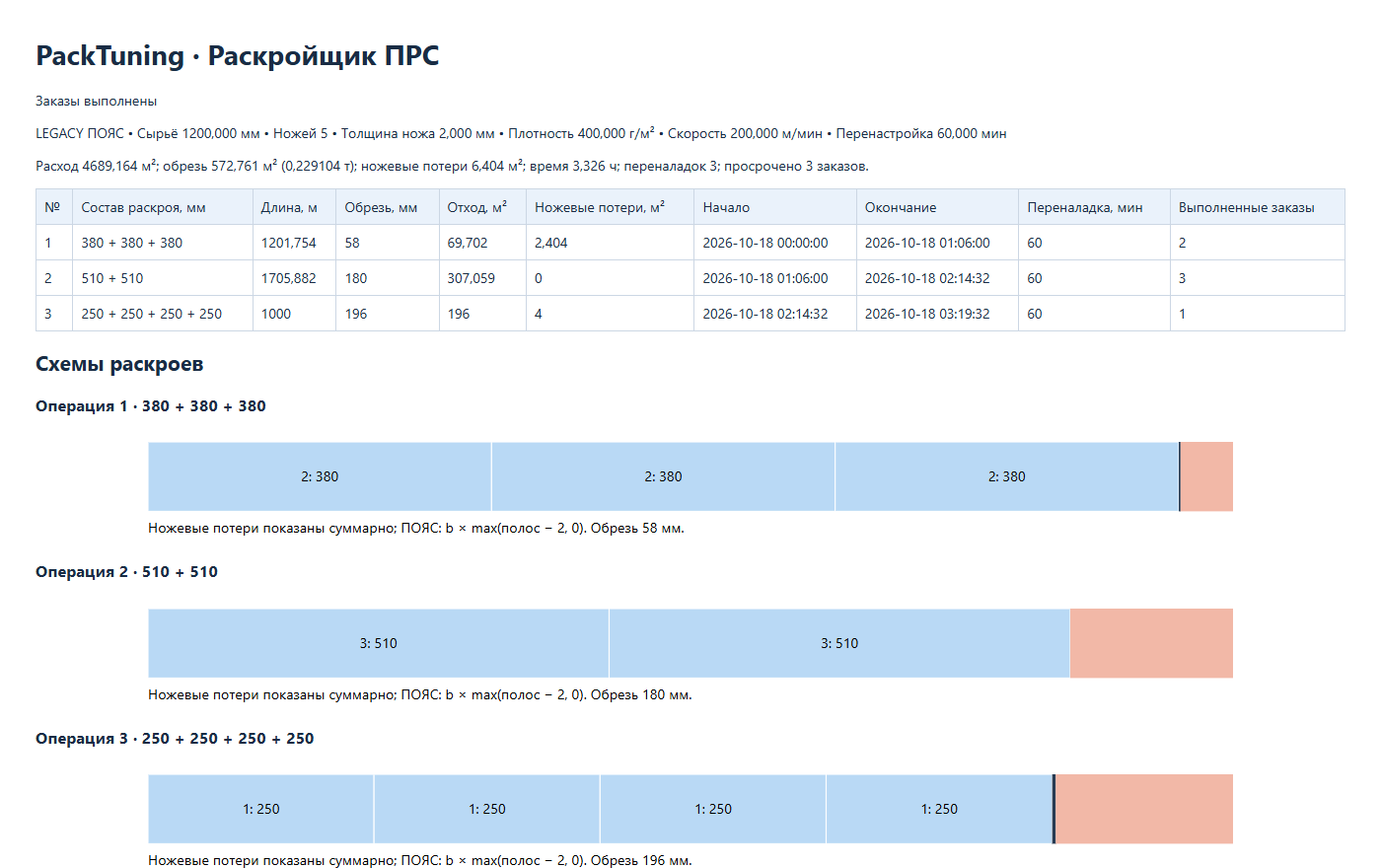Image resolution: width=1381 pixels, height=868 pixels.
Task: Click the "Заказы выполнены" status text
Action: coord(96,102)
